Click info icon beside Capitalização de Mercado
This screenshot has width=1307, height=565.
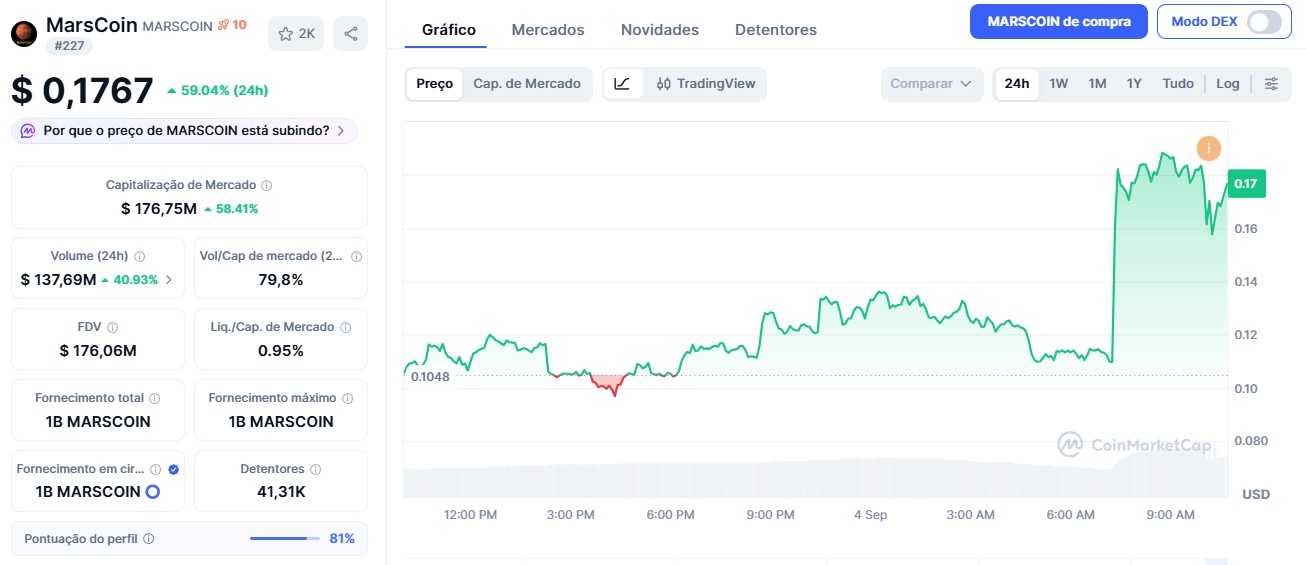[x=267, y=185]
